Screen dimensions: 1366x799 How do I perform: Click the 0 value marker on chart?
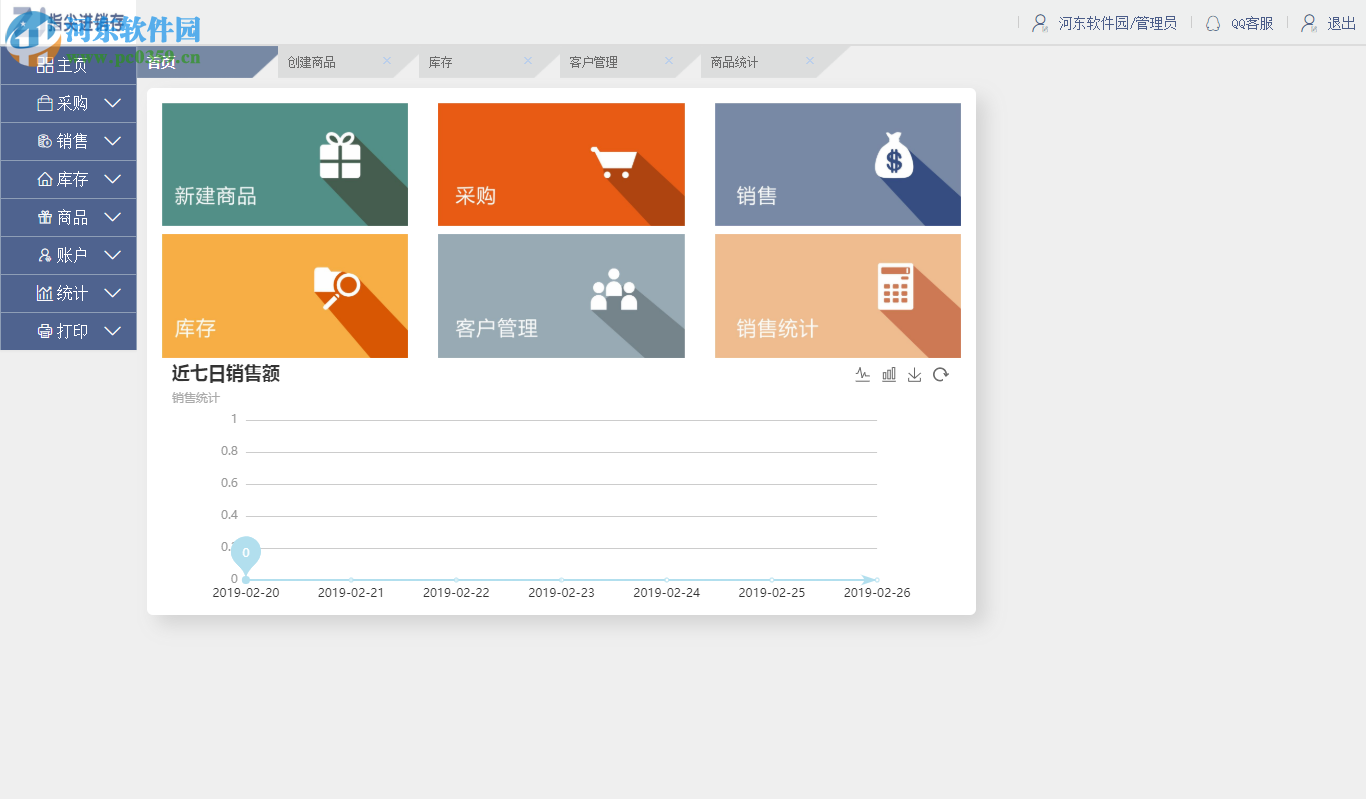coord(246,554)
